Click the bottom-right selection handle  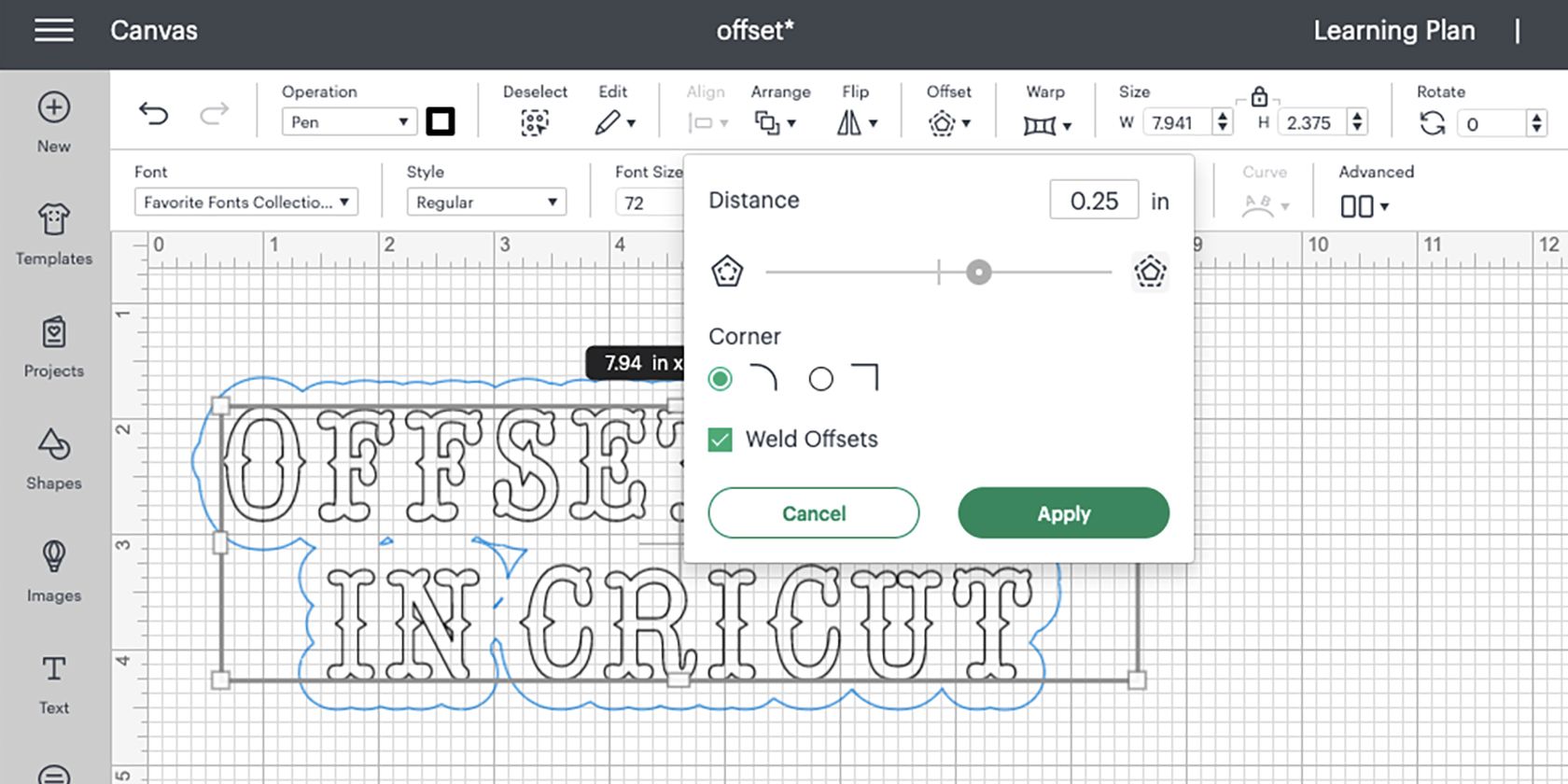point(1137,680)
